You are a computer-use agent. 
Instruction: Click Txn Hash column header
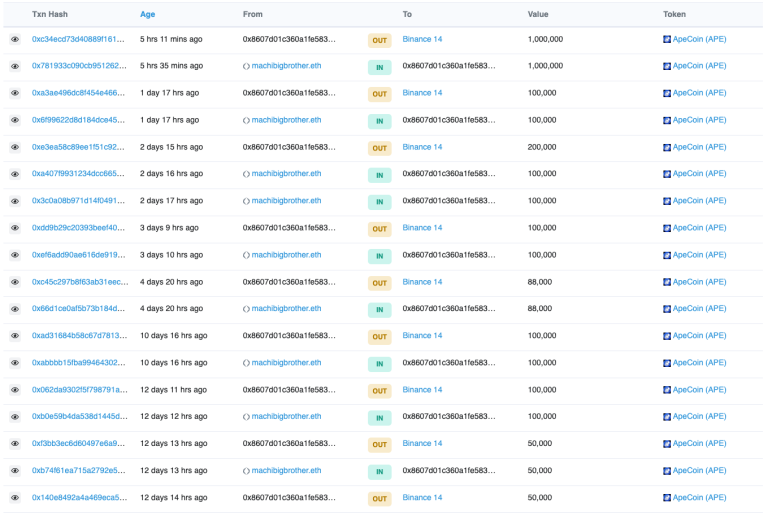(51, 14)
